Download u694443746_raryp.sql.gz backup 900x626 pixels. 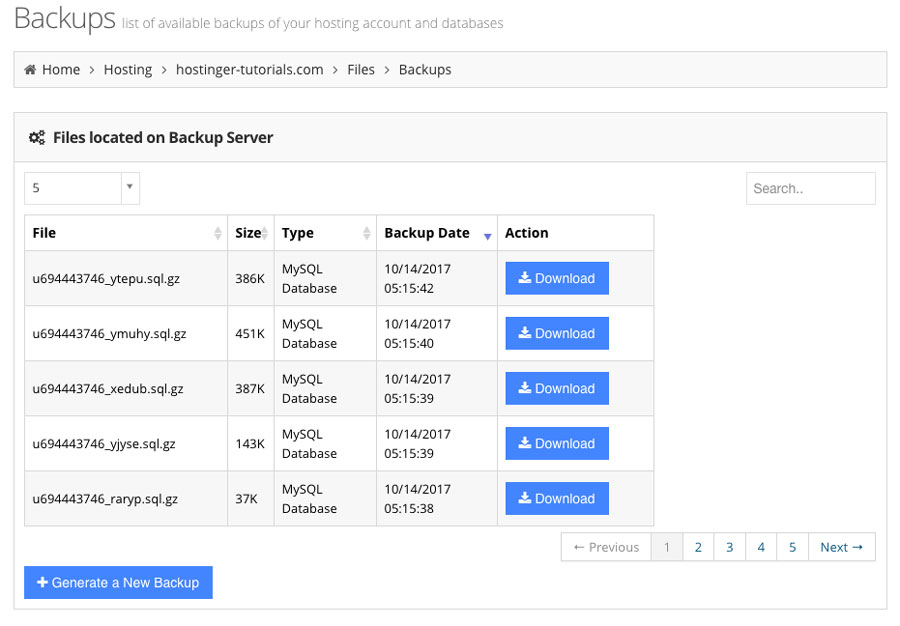tap(557, 499)
